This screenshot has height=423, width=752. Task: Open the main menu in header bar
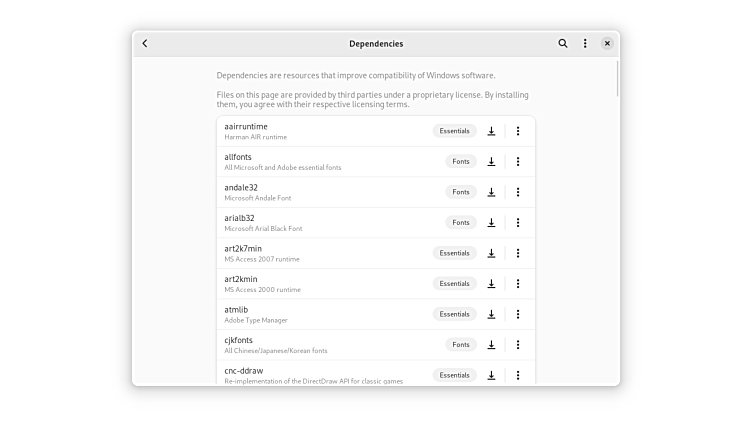585,44
